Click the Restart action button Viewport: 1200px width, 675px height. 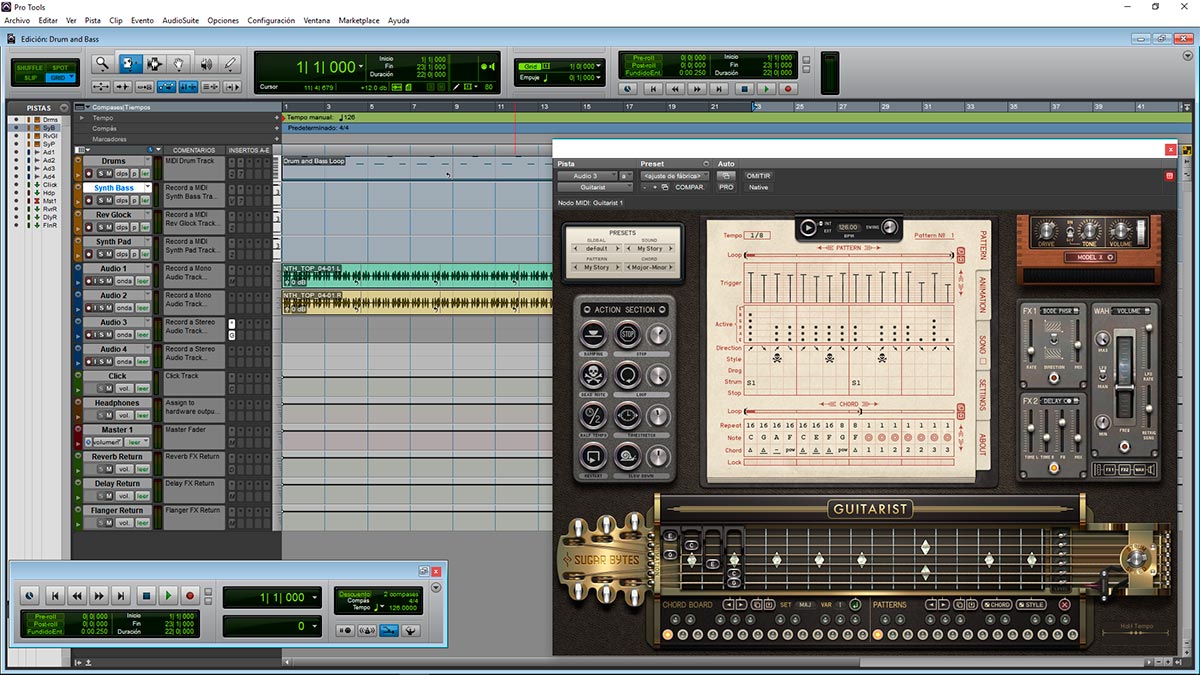pyautogui.click(x=592, y=457)
